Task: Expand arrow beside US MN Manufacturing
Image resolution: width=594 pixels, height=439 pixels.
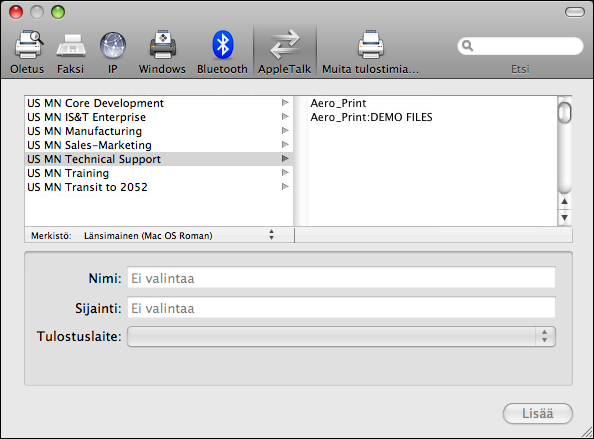Action: point(285,131)
